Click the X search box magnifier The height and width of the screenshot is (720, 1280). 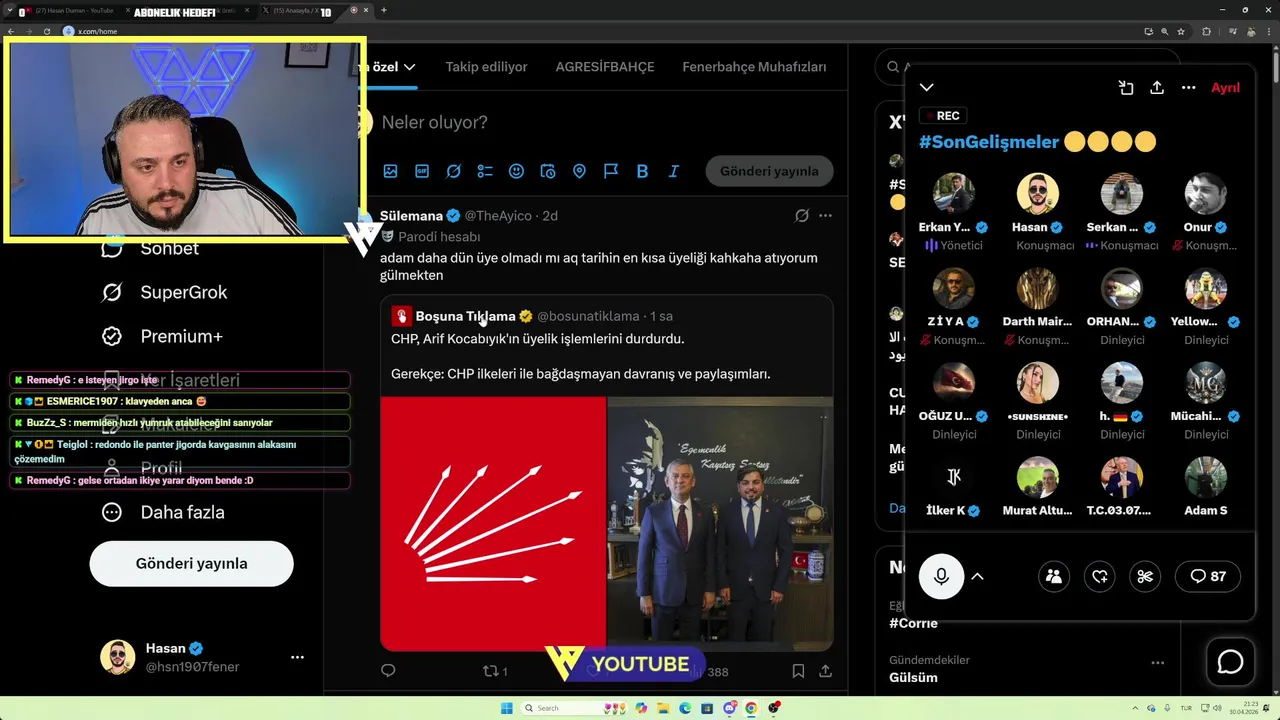tap(893, 67)
